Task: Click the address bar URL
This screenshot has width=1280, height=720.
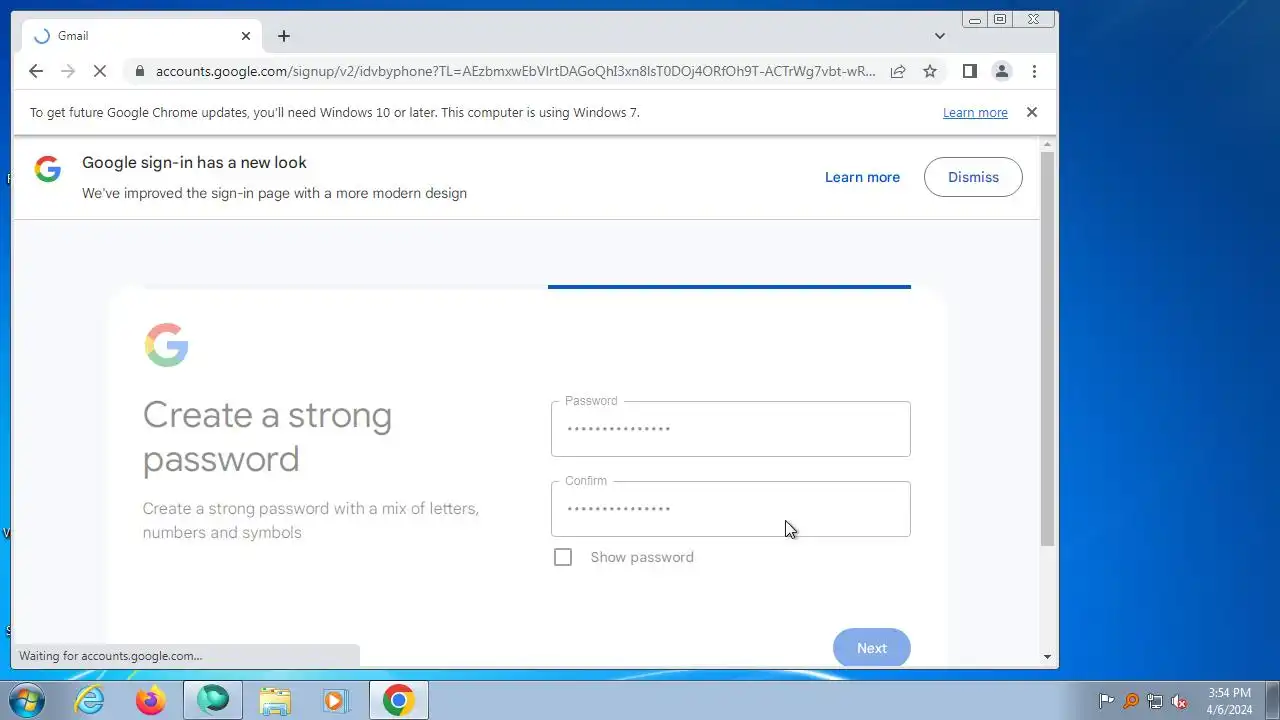Action: click(x=515, y=71)
